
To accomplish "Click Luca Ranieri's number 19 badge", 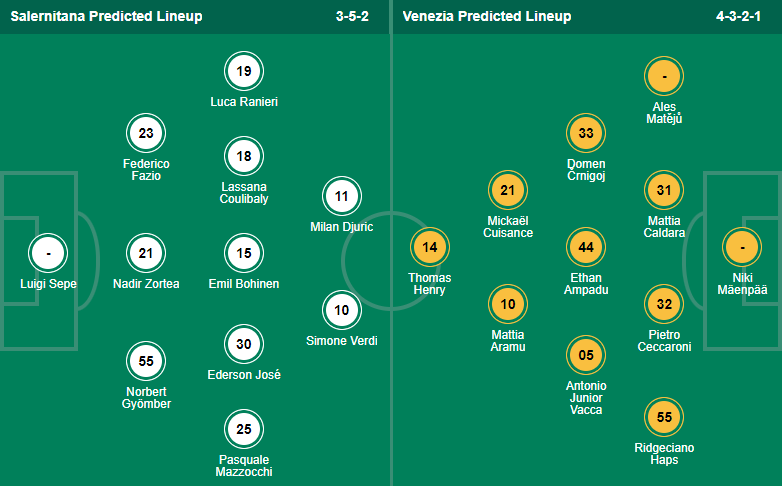I will pos(244,71).
